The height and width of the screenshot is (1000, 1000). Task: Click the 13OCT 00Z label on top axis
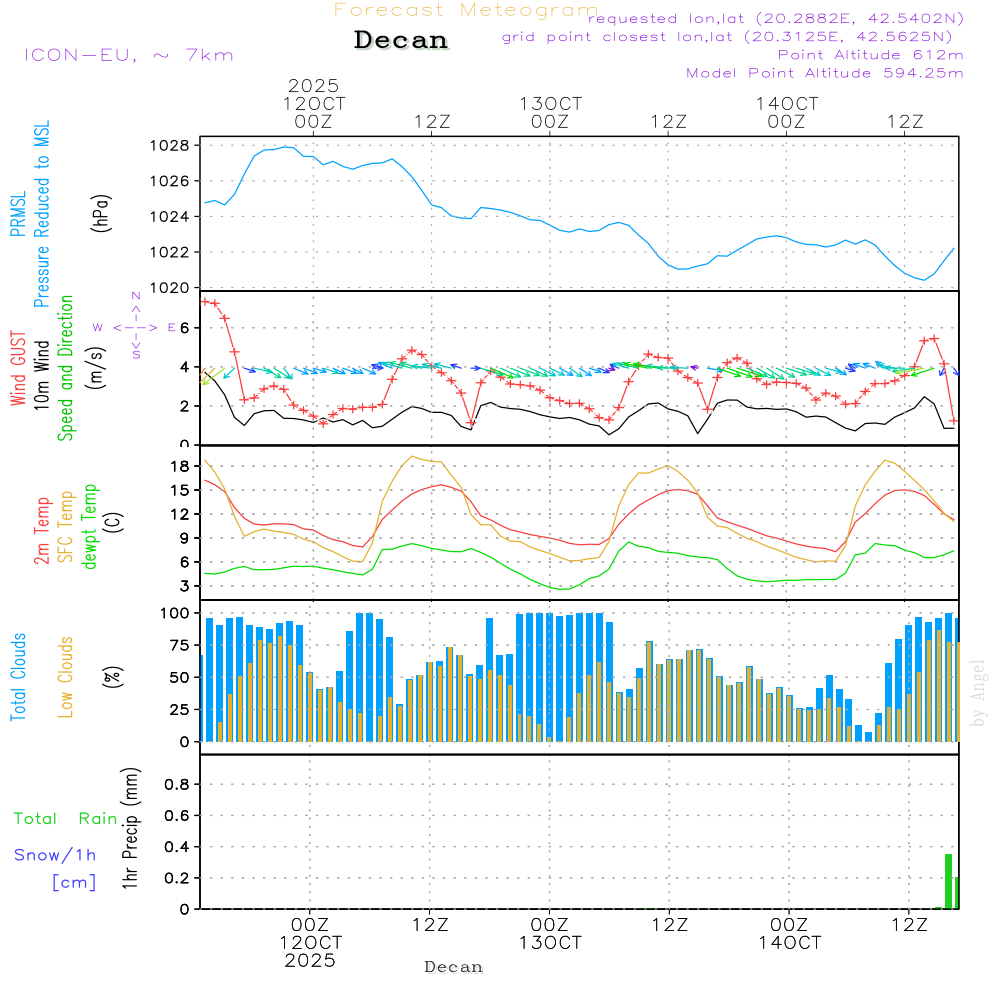tap(550, 112)
